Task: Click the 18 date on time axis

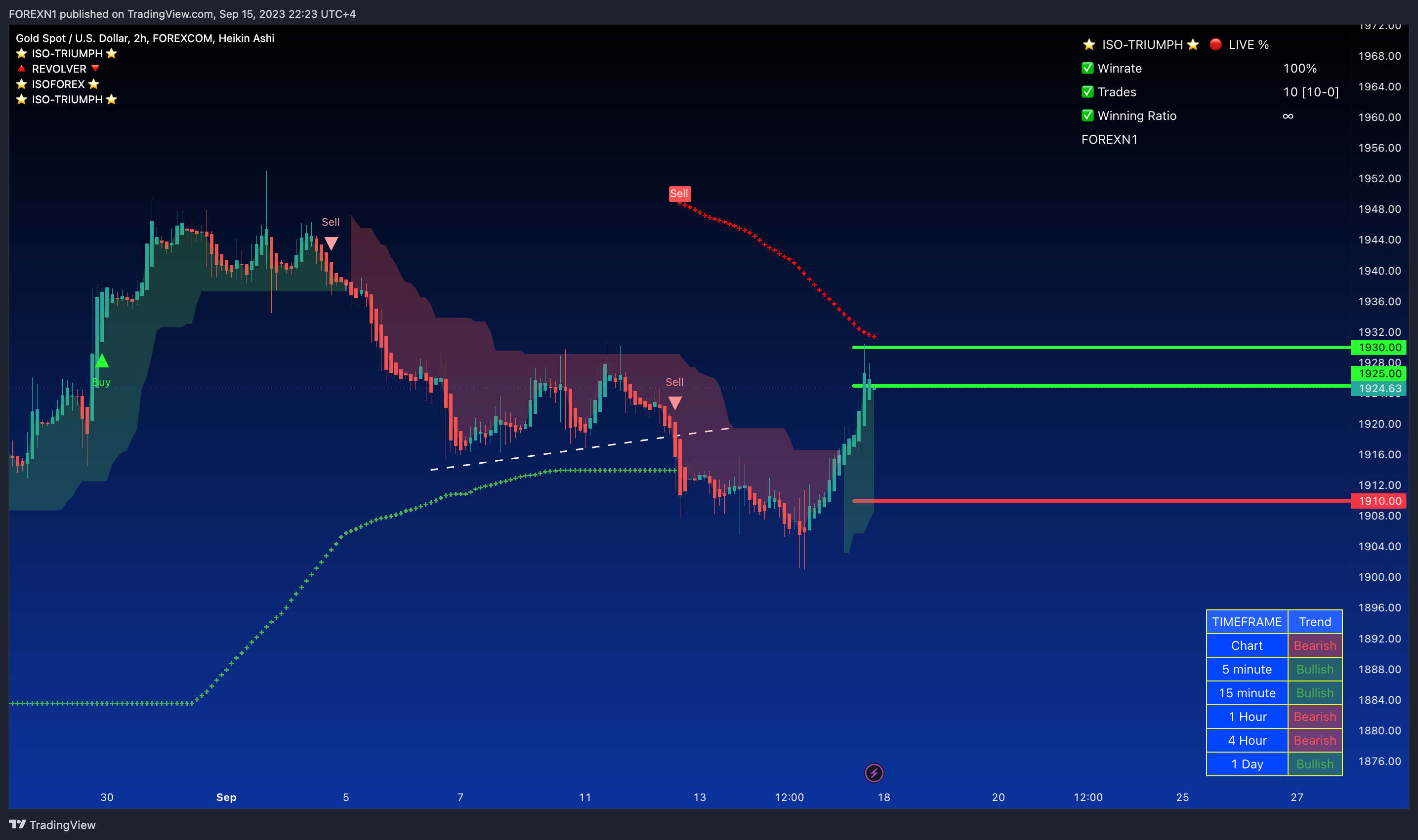Action: (x=884, y=797)
